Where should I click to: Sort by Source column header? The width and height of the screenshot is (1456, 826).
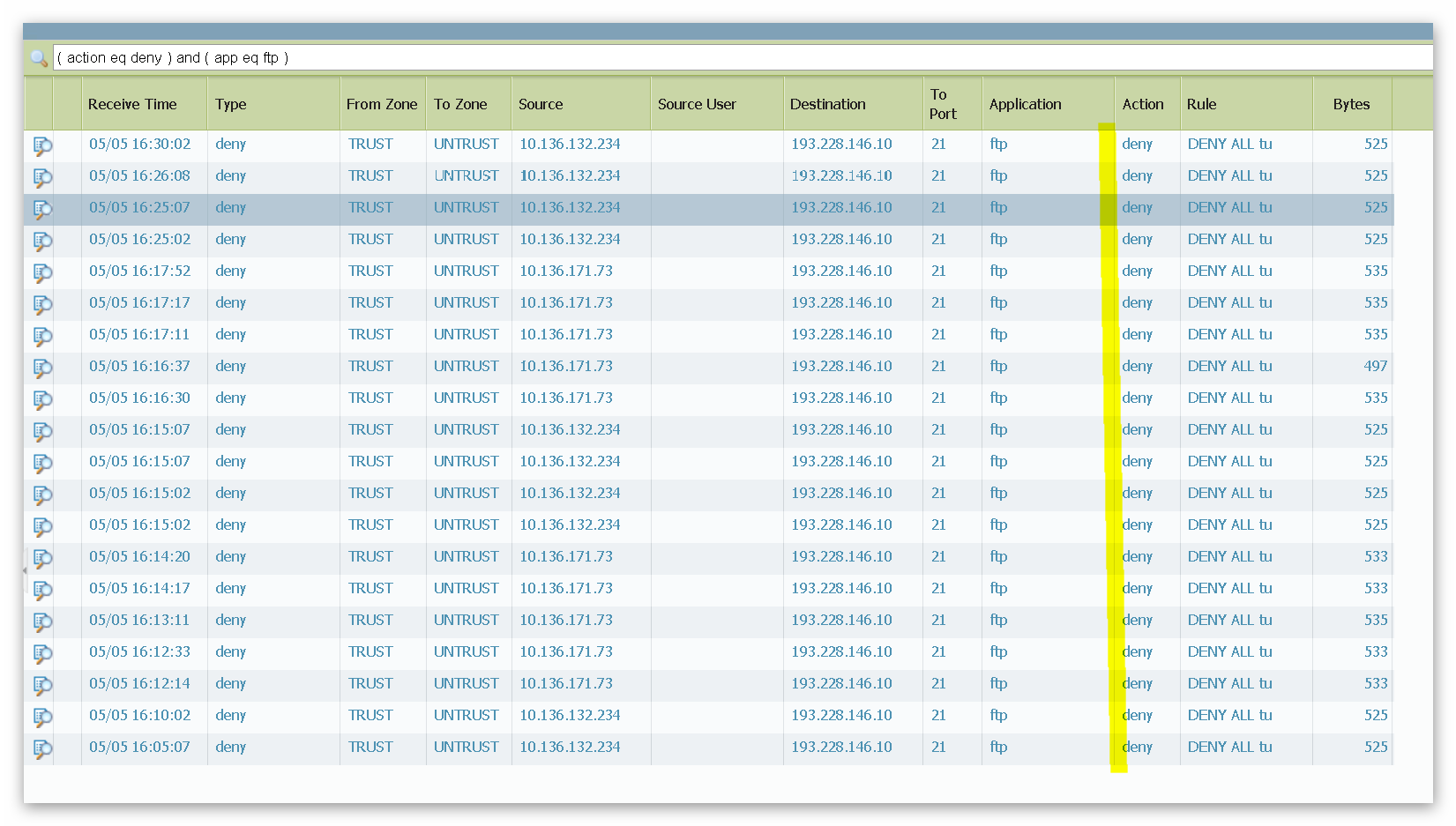[x=581, y=104]
